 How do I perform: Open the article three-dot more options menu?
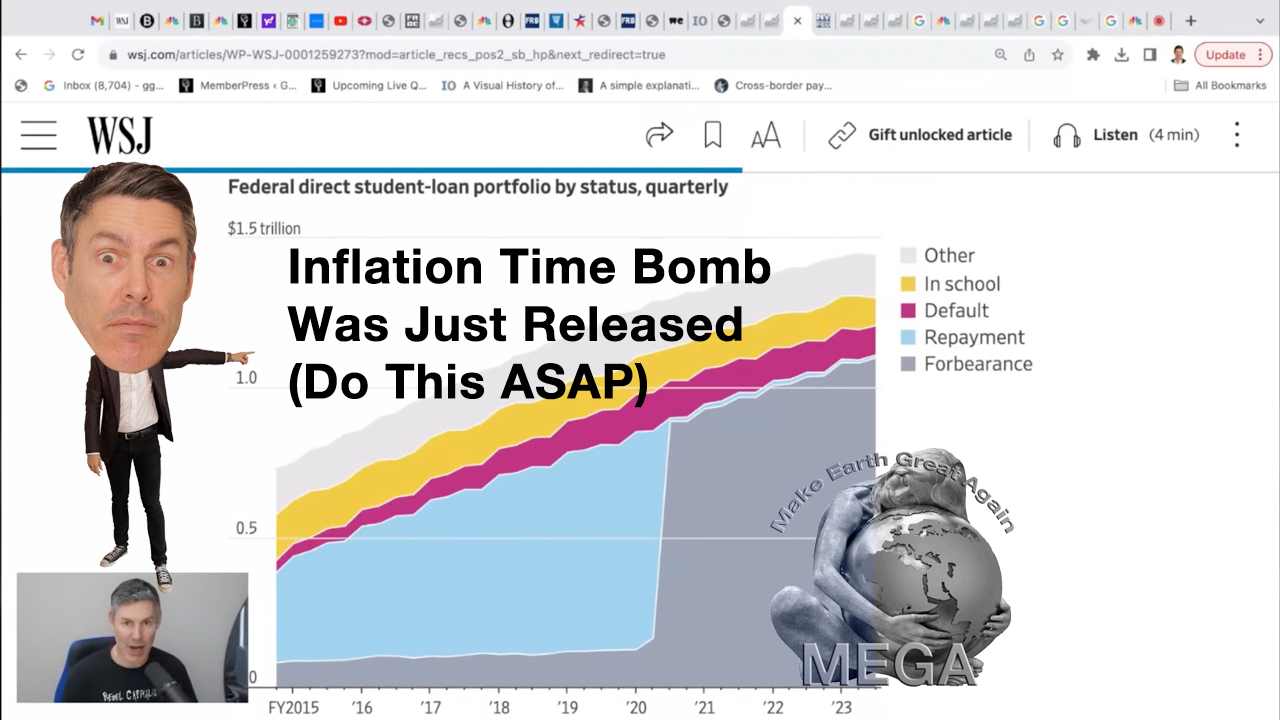point(1237,135)
